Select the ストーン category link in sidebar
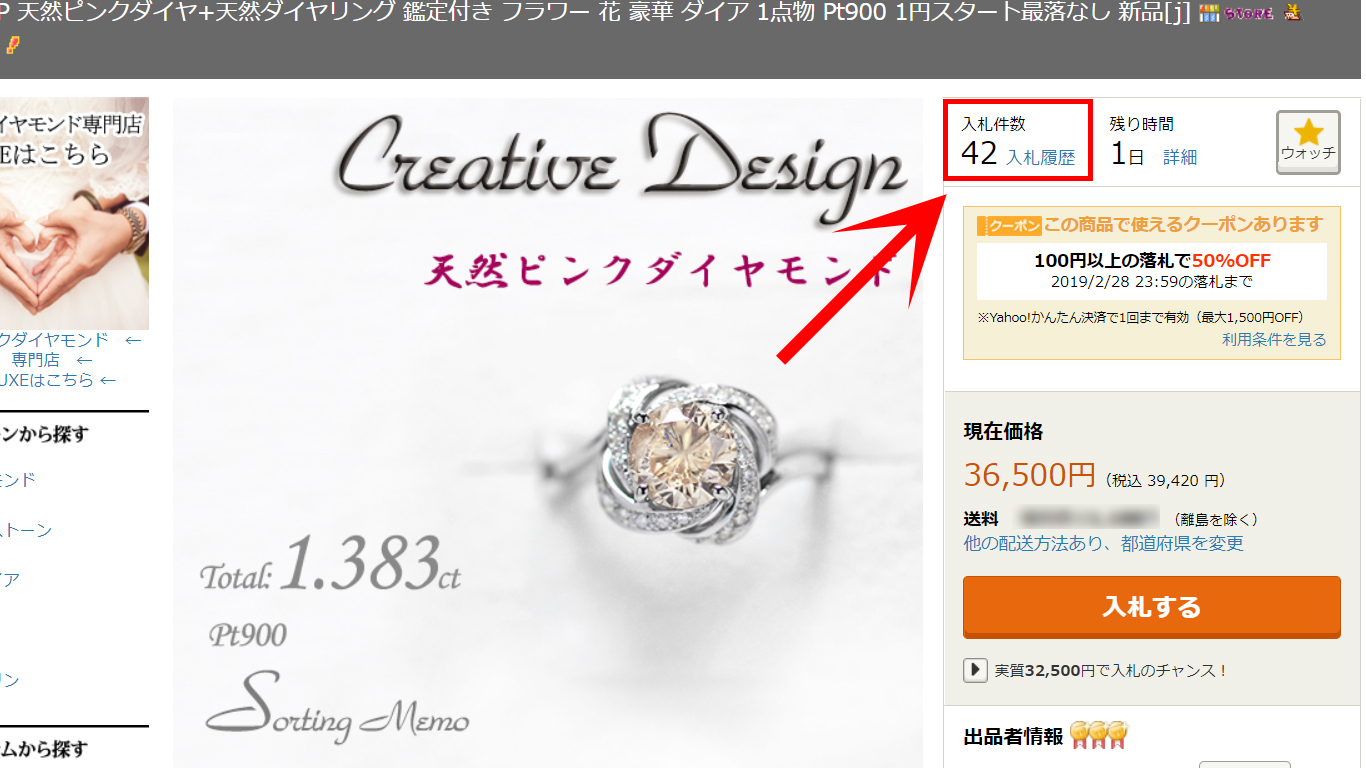The image size is (1366, 768). (x=26, y=530)
